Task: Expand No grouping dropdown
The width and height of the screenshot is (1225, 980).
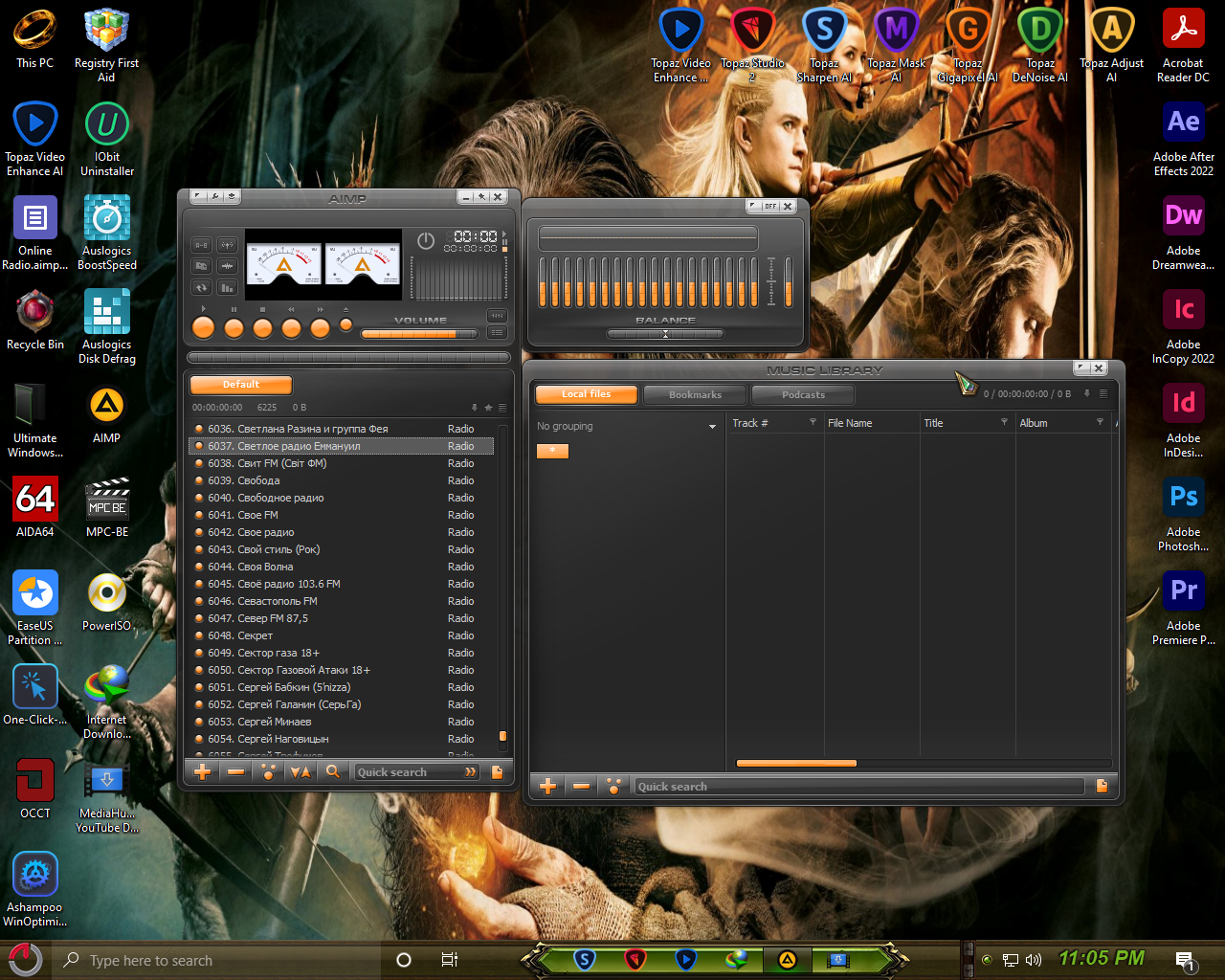Action: pos(712,427)
